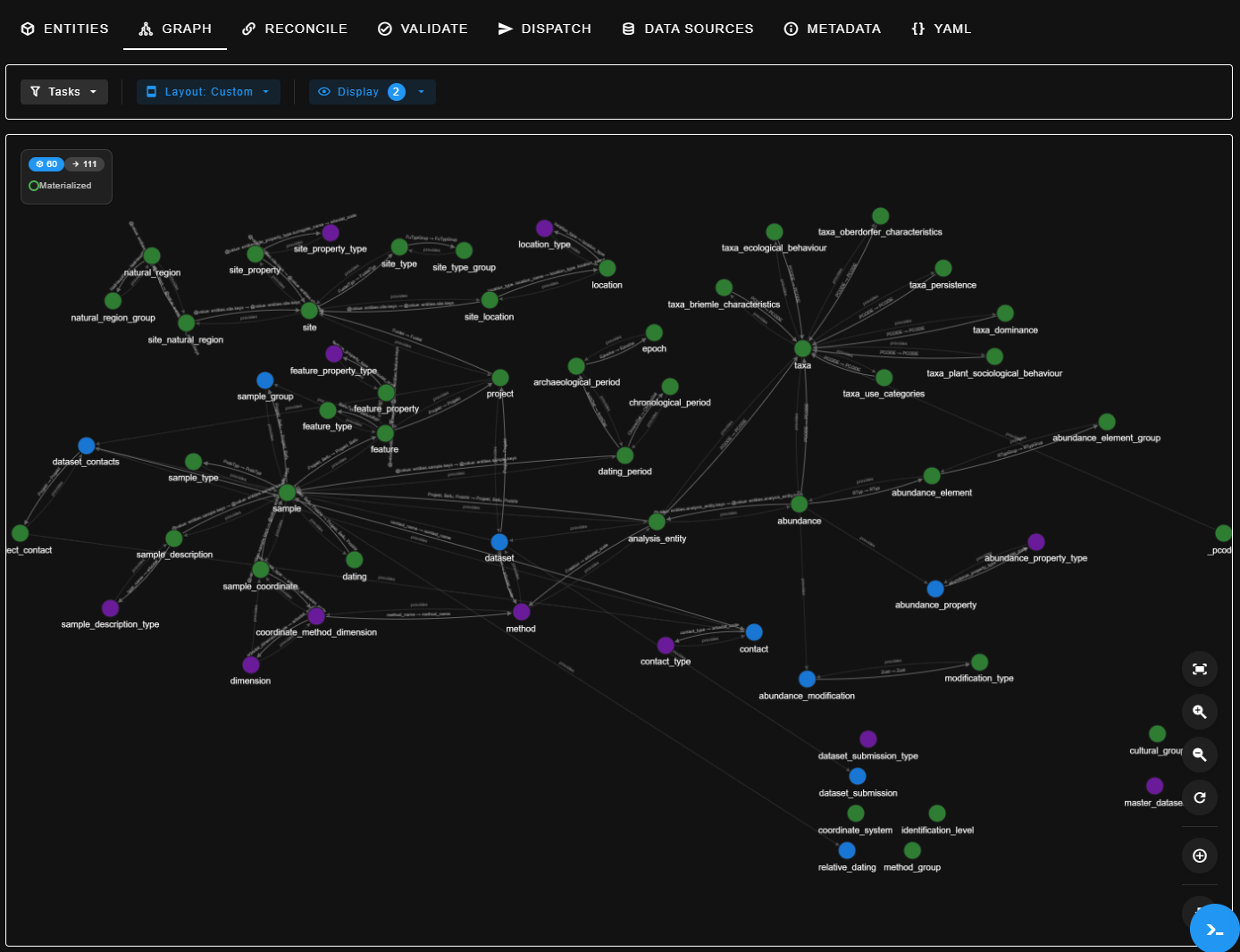Open the Data Sources tab
1240x952 pixels.
687,29
